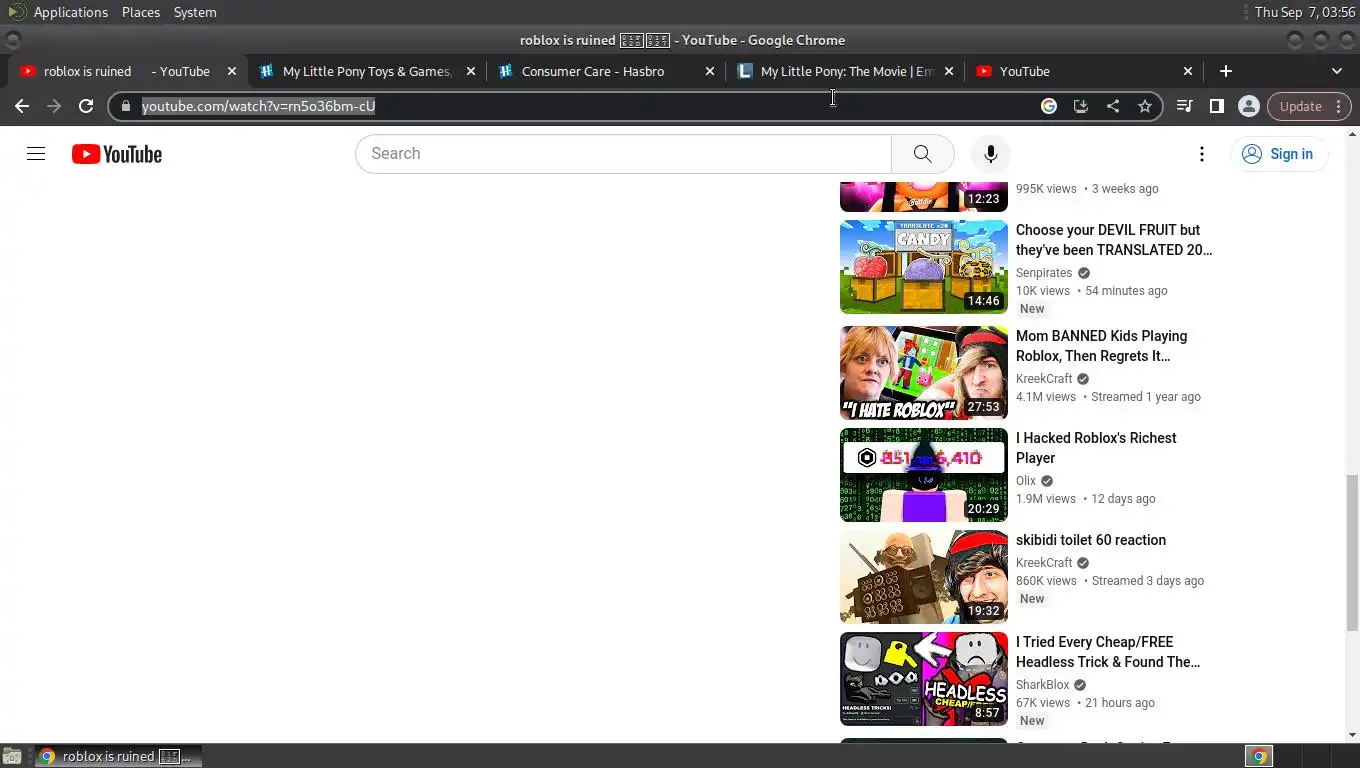Reload the current page
Screen dimensions: 1360x768
click(x=86, y=106)
